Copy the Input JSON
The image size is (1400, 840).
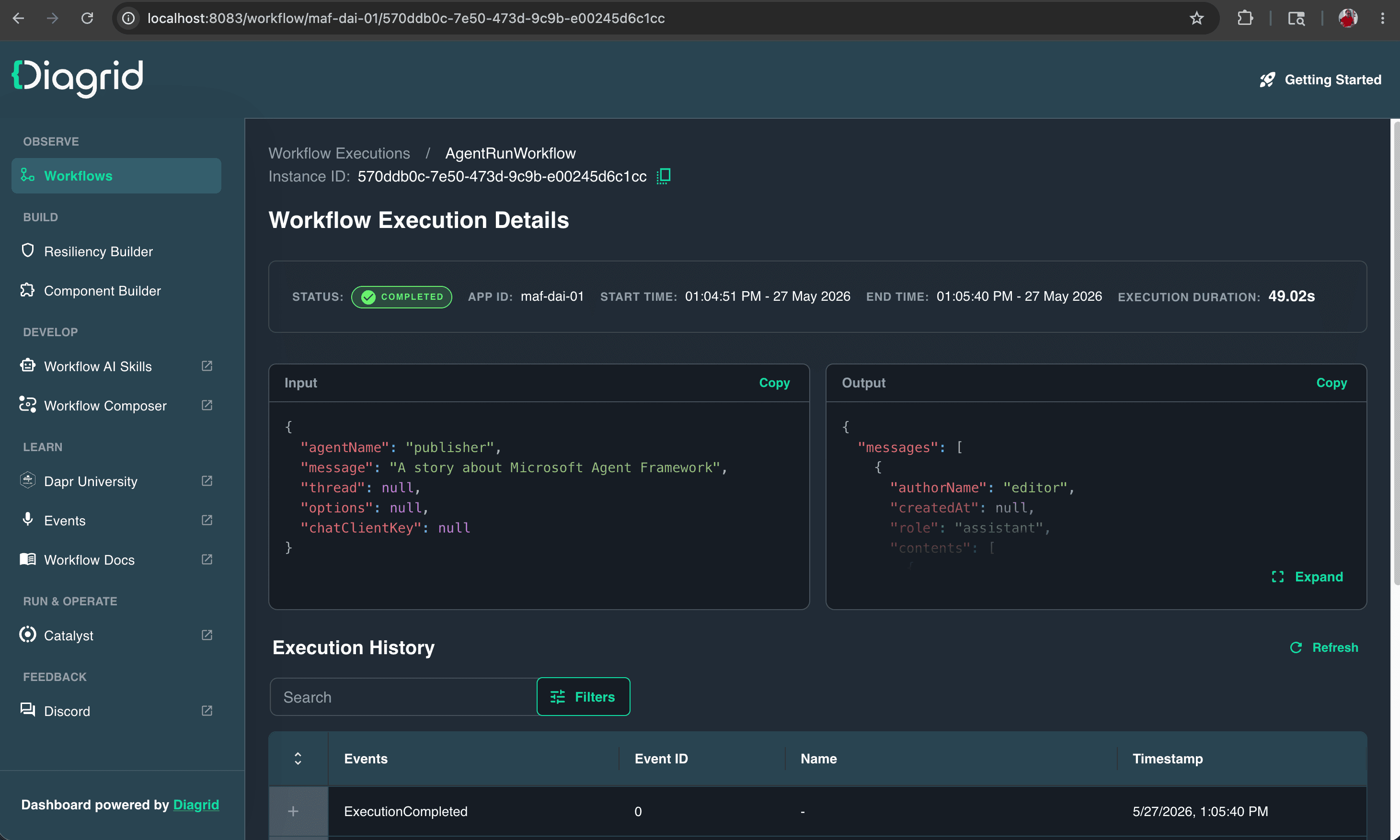tap(774, 383)
